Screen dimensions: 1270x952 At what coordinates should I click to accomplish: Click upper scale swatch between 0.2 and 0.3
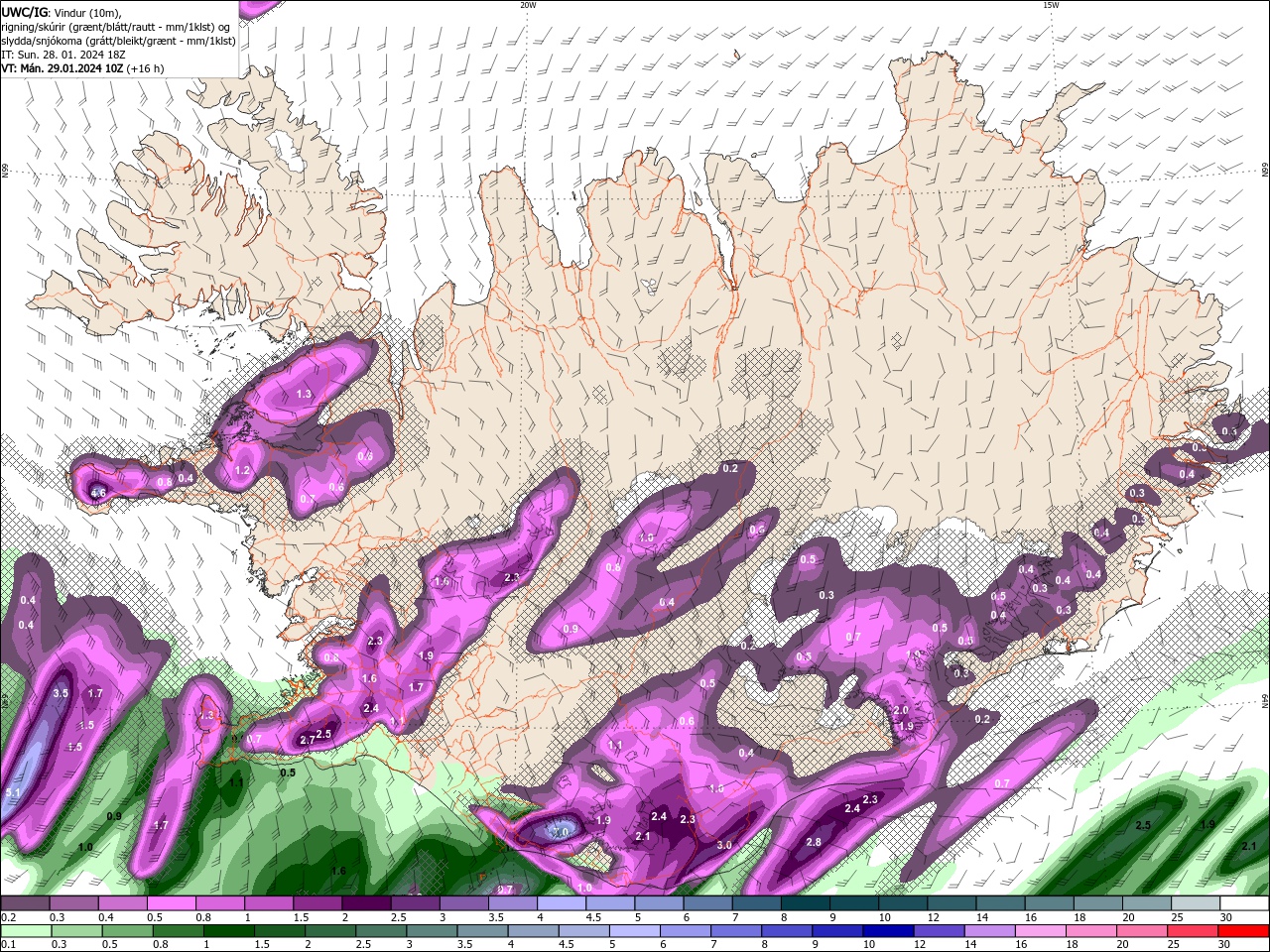point(25,903)
